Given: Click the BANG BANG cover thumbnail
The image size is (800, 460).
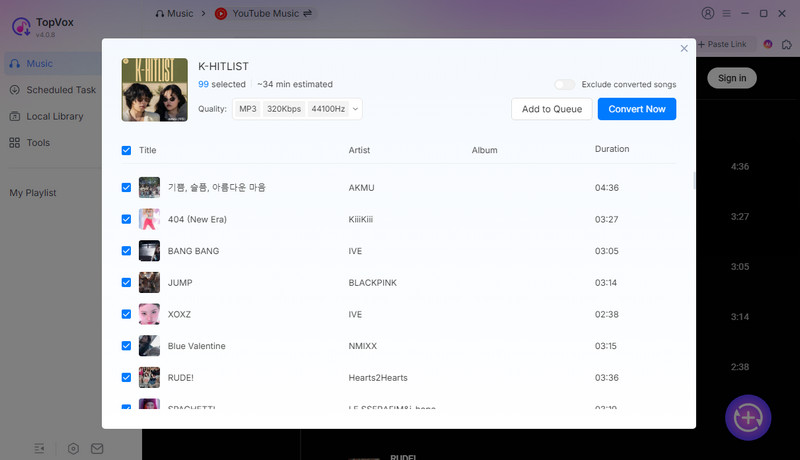Looking at the screenshot, I should (x=149, y=251).
